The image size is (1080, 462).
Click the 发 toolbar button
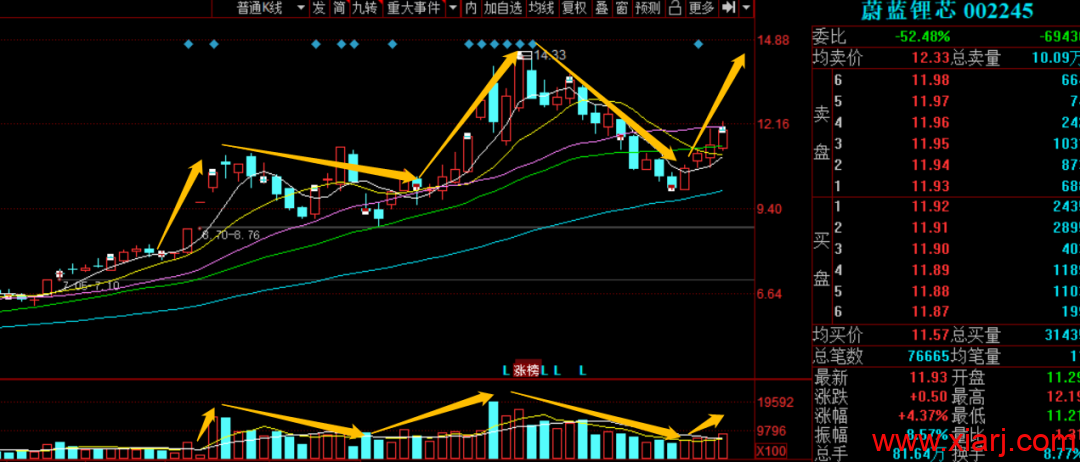click(x=319, y=8)
